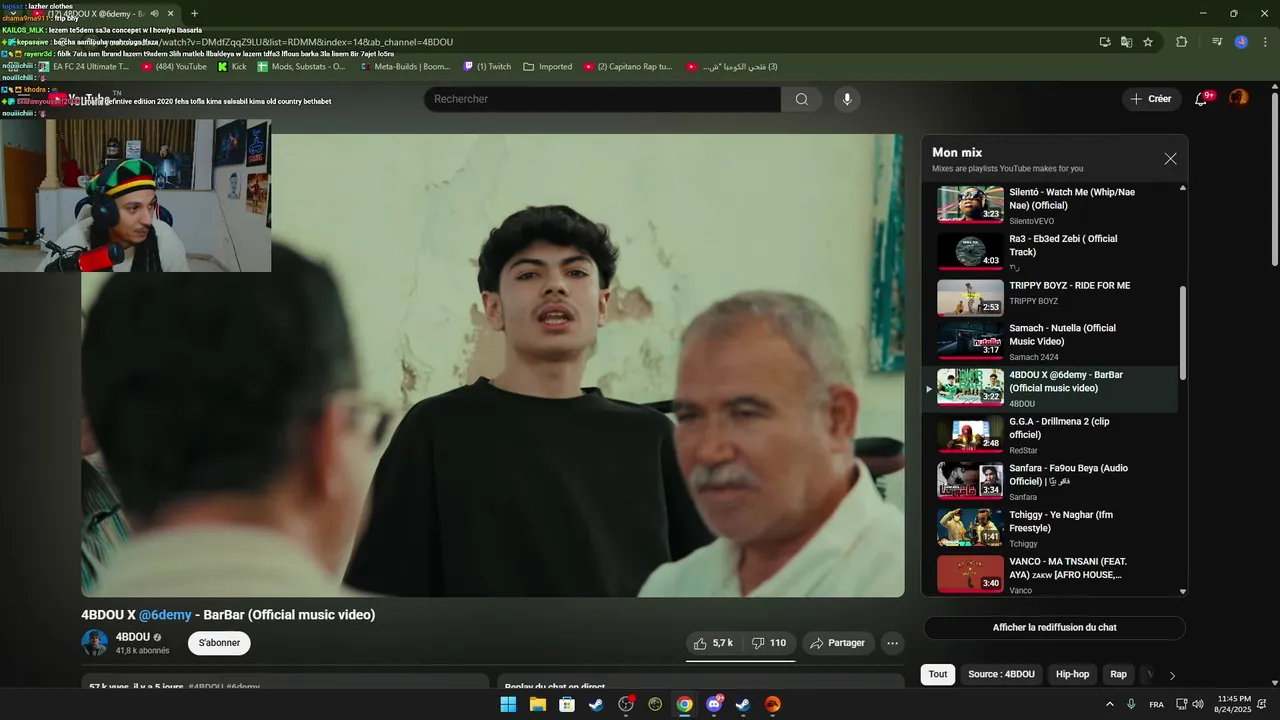
Task: Open (2) Capitano Rap bookmark
Action: click(x=628, y=67)
